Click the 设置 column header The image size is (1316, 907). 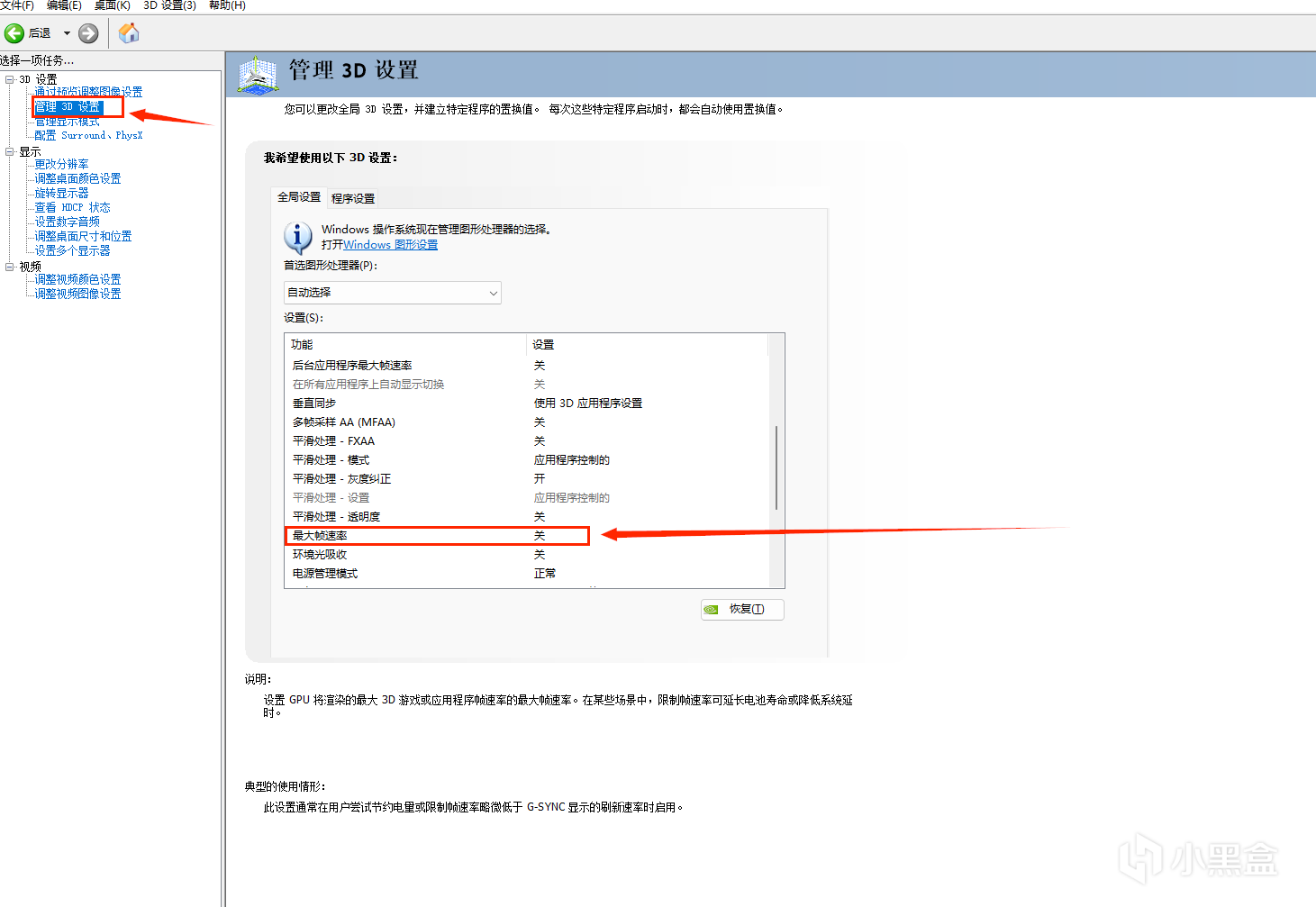[x=647, y=345]
